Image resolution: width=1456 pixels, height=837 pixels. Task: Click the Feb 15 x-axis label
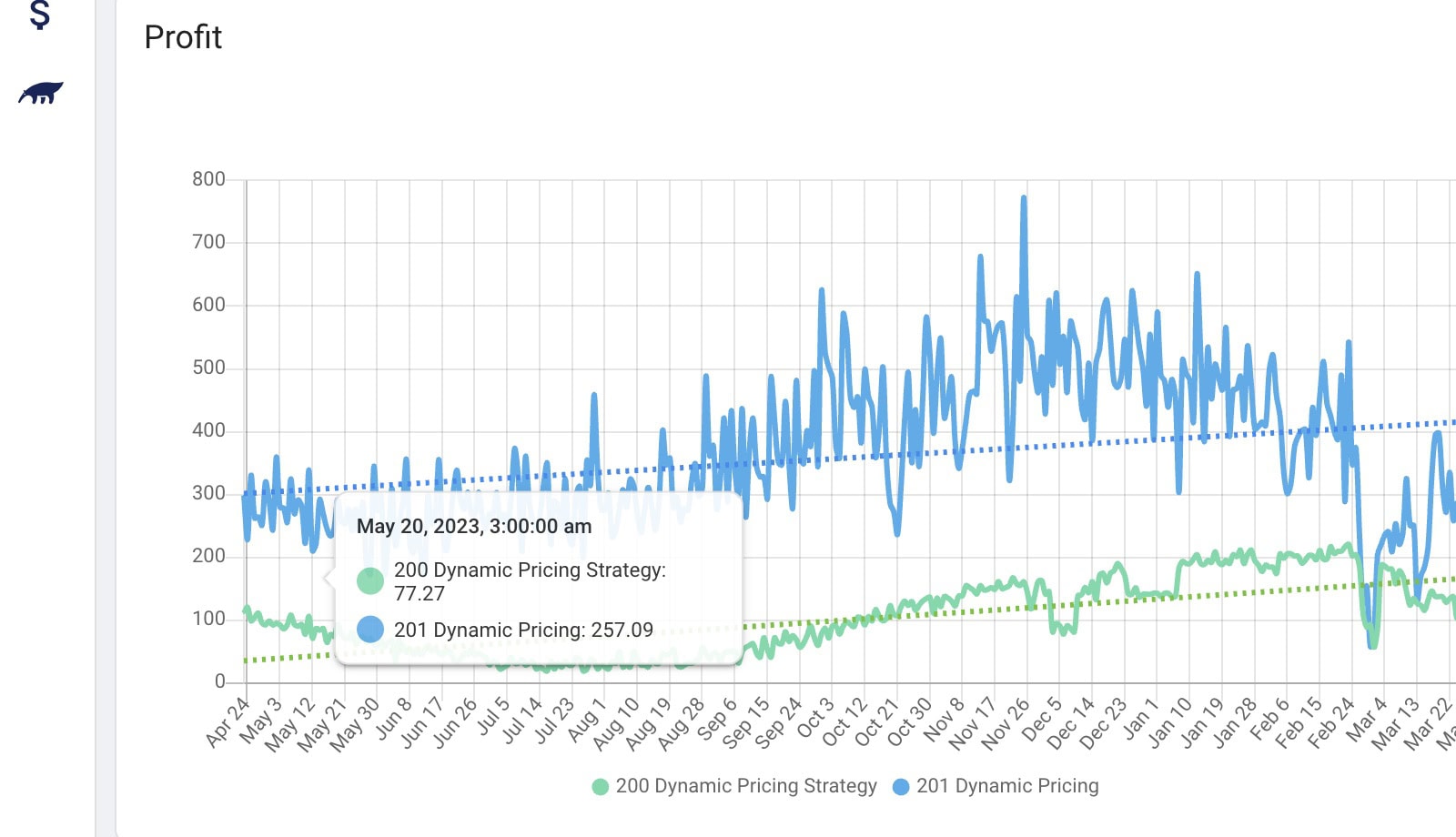click(x=1298, y=723)
